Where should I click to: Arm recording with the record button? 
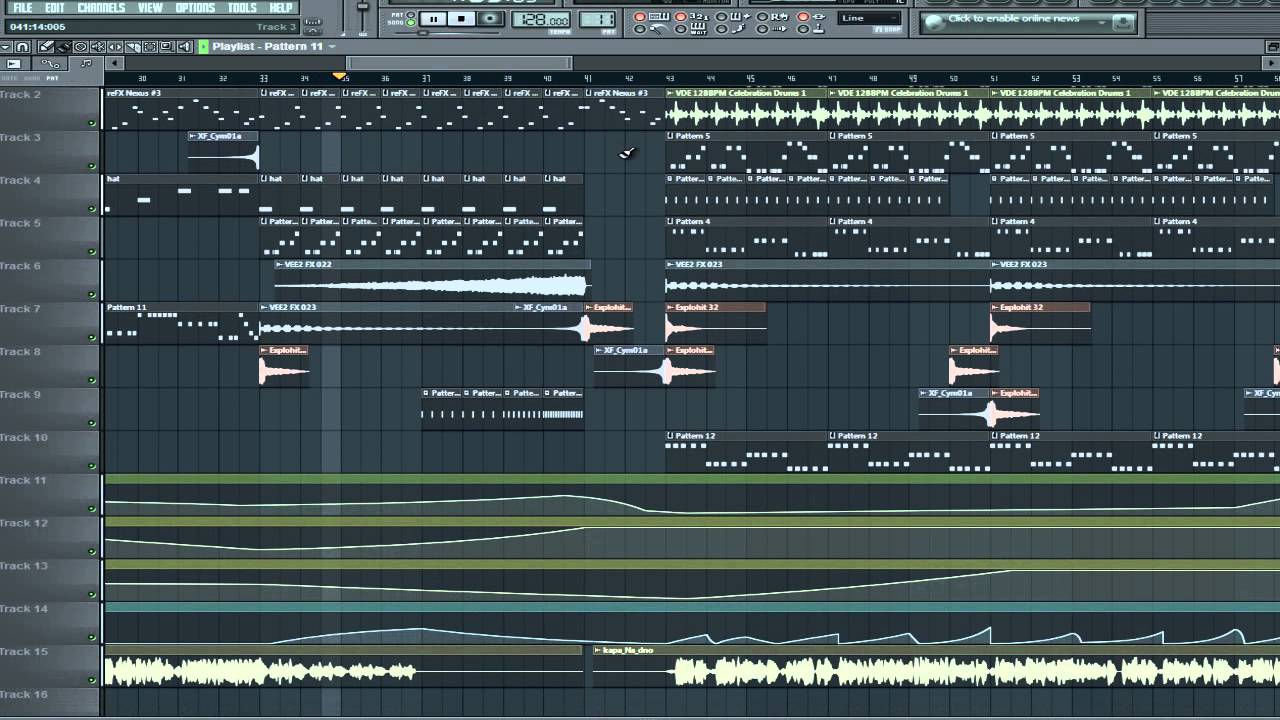pyautogui.click(x=490, y=19)
